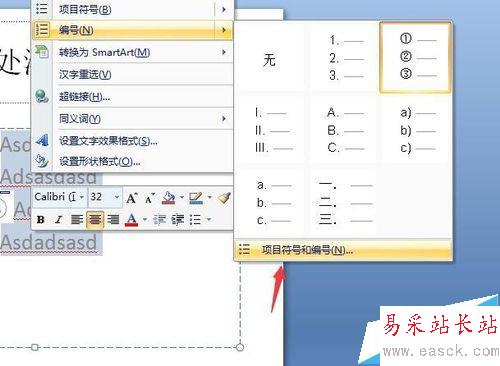The height and width of the screenshot is (366, 500).
Task: Select the circled ①②③ numbering style
Action: point(415,57)
